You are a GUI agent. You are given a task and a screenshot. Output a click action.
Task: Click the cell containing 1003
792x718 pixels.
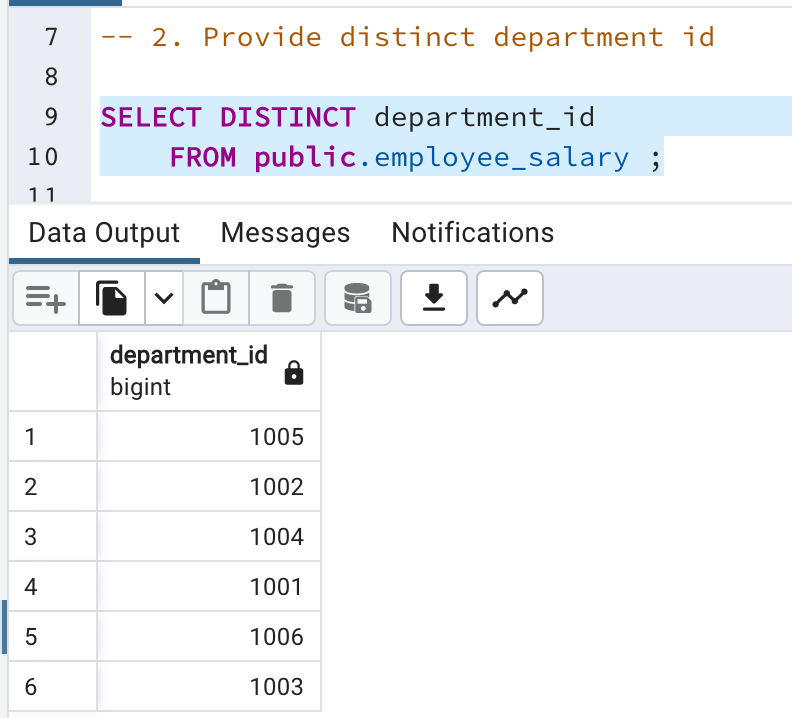pyautogui.click(x=210, y=687)
